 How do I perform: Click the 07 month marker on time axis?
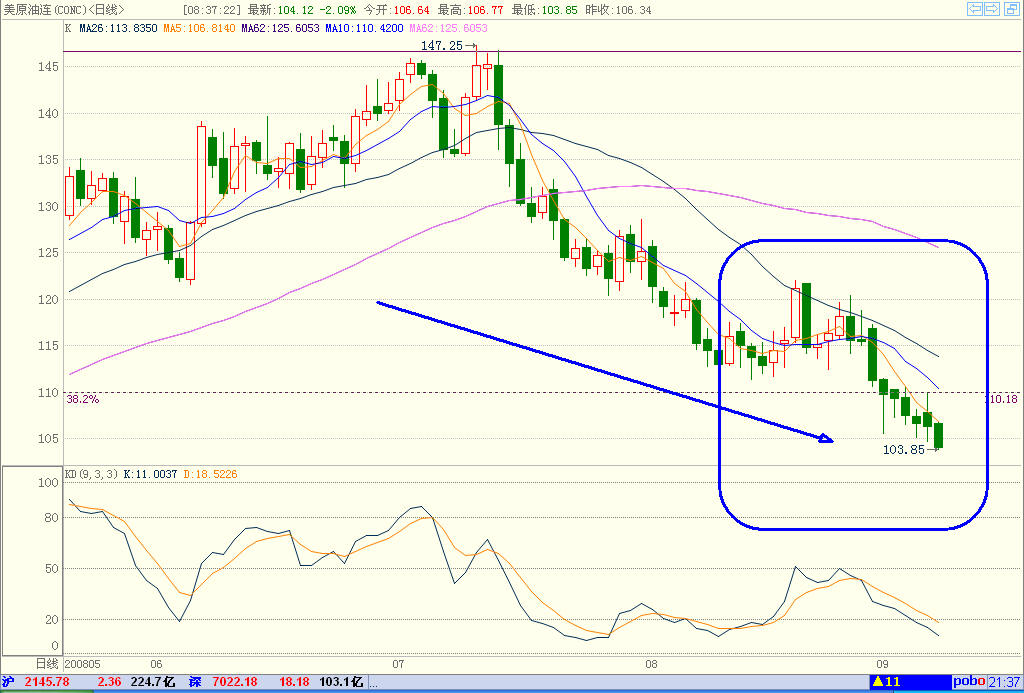point(399,664)
